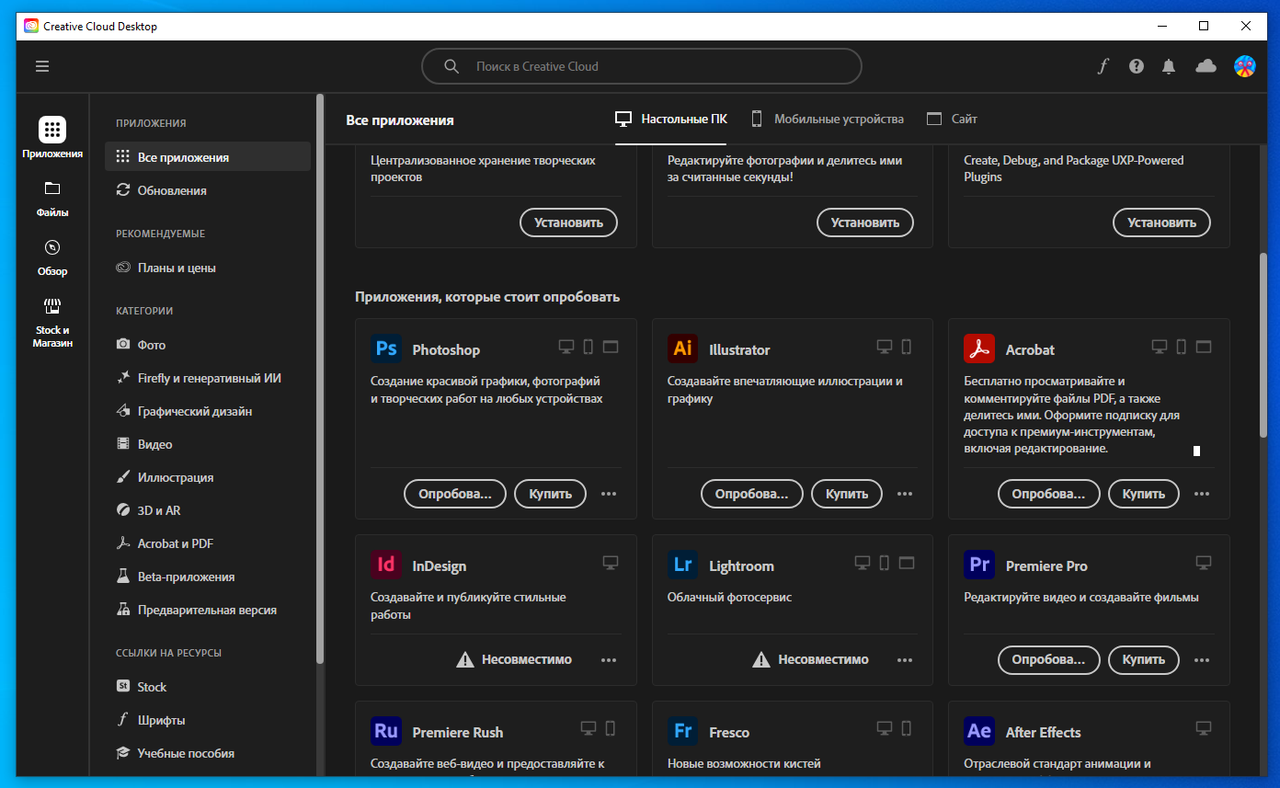This screenshot has height=788, width=1280.
Task: Open Графический дизайн category
Action: [x=208, y=411]
